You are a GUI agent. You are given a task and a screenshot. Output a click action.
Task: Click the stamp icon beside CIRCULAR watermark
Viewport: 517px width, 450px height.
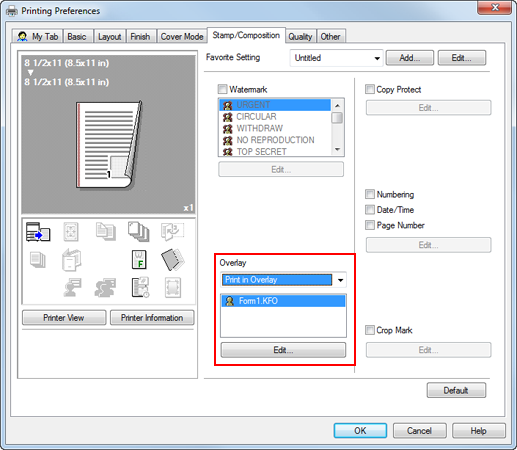(x=228, y=117)
